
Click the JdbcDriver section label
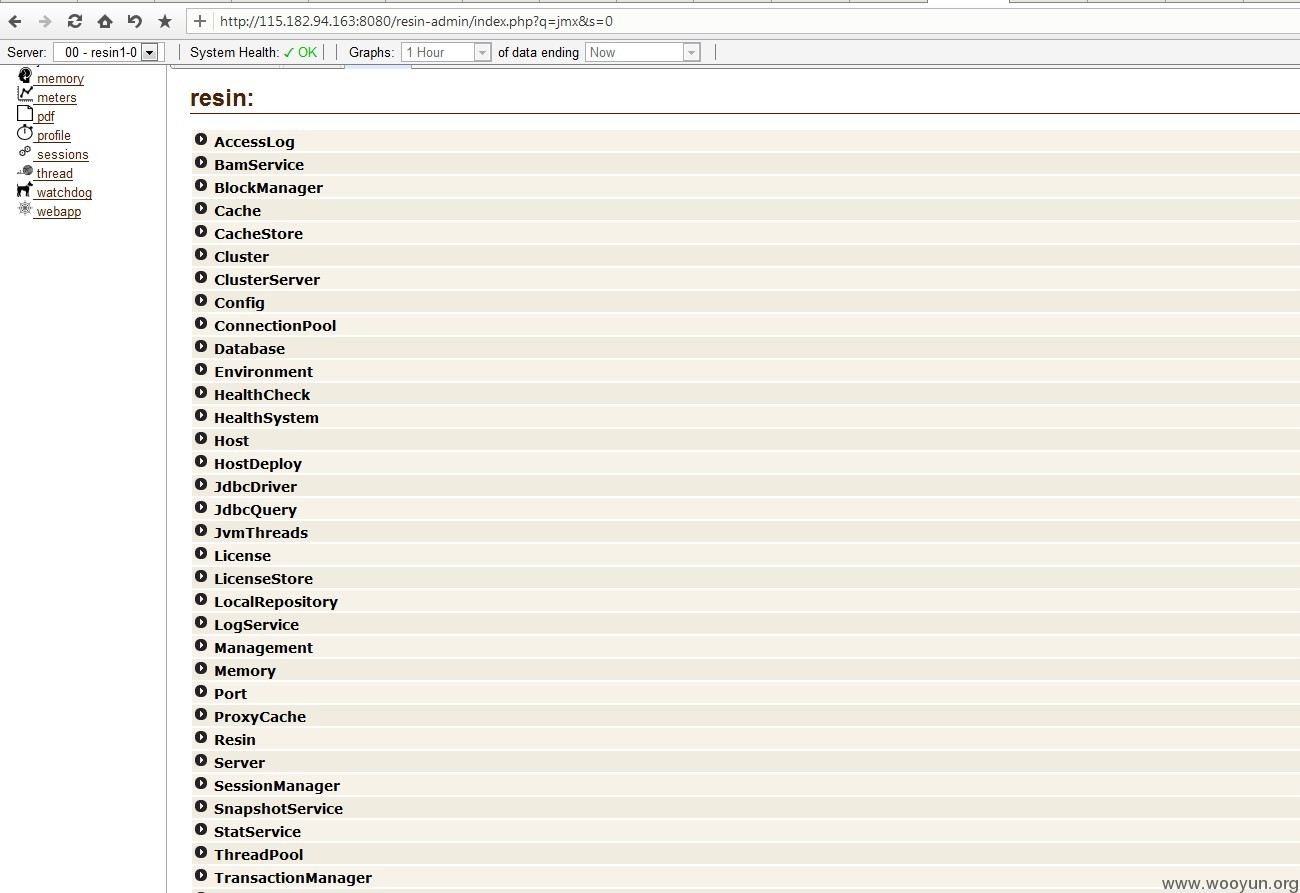(x=255, y=487)
